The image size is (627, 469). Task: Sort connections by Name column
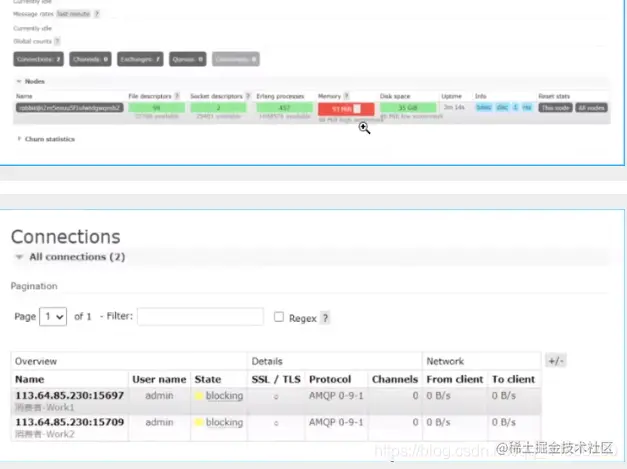tap(30, 379)
